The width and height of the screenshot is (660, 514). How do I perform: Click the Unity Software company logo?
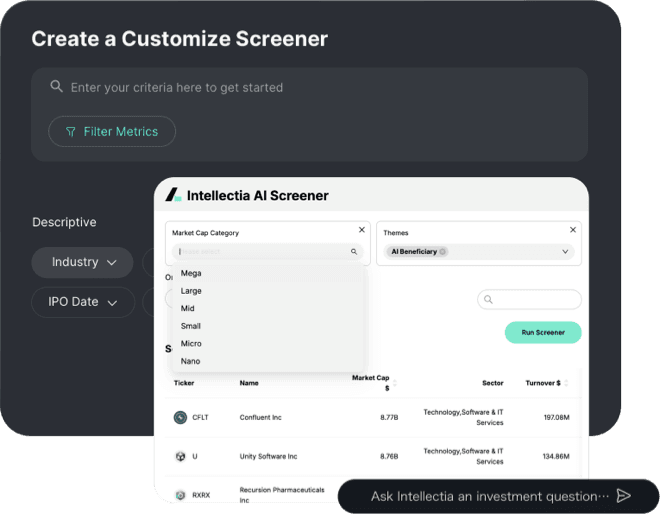tap(180, 456)
